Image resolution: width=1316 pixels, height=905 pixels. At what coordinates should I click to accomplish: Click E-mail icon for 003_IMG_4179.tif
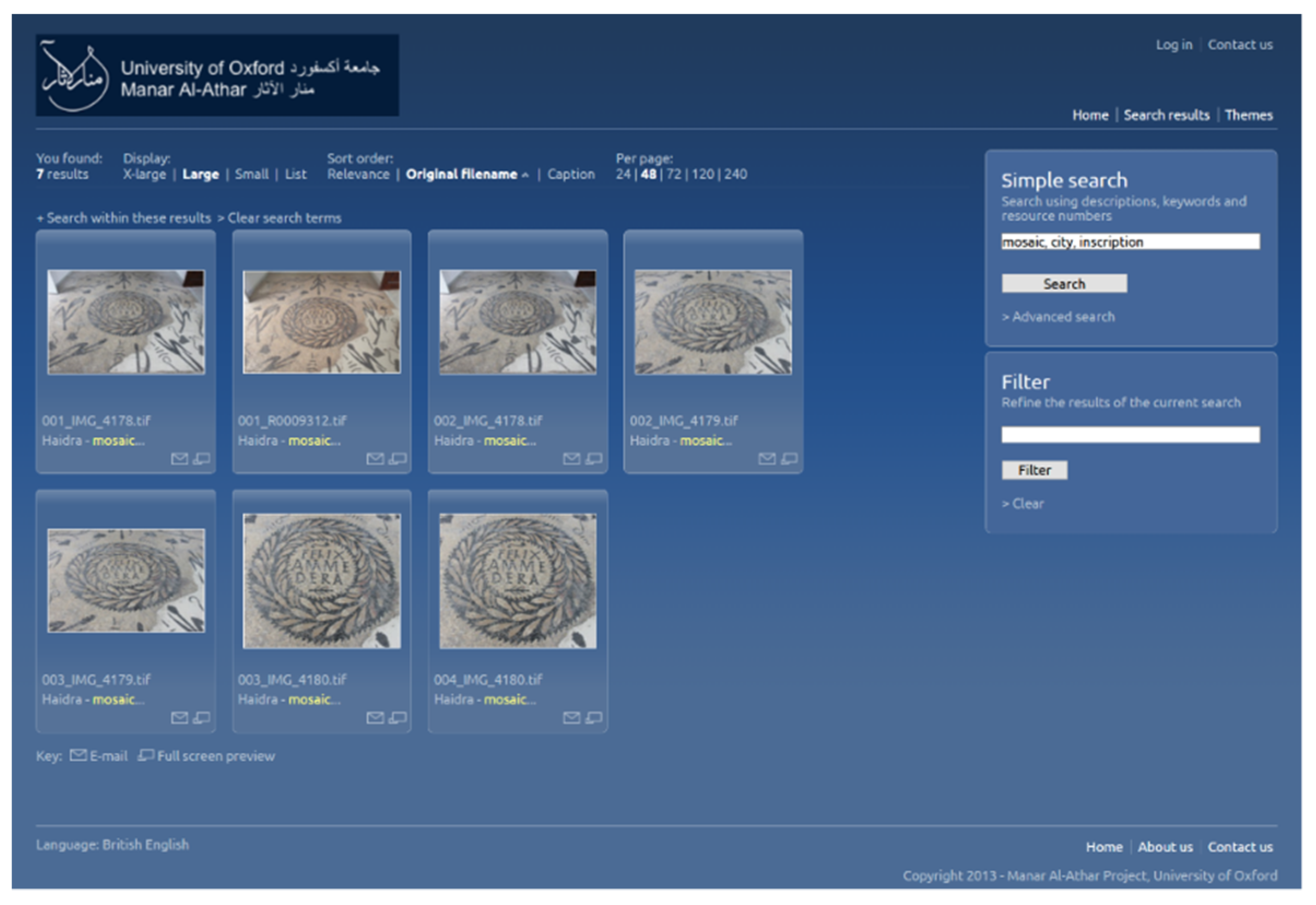point(179,719)
